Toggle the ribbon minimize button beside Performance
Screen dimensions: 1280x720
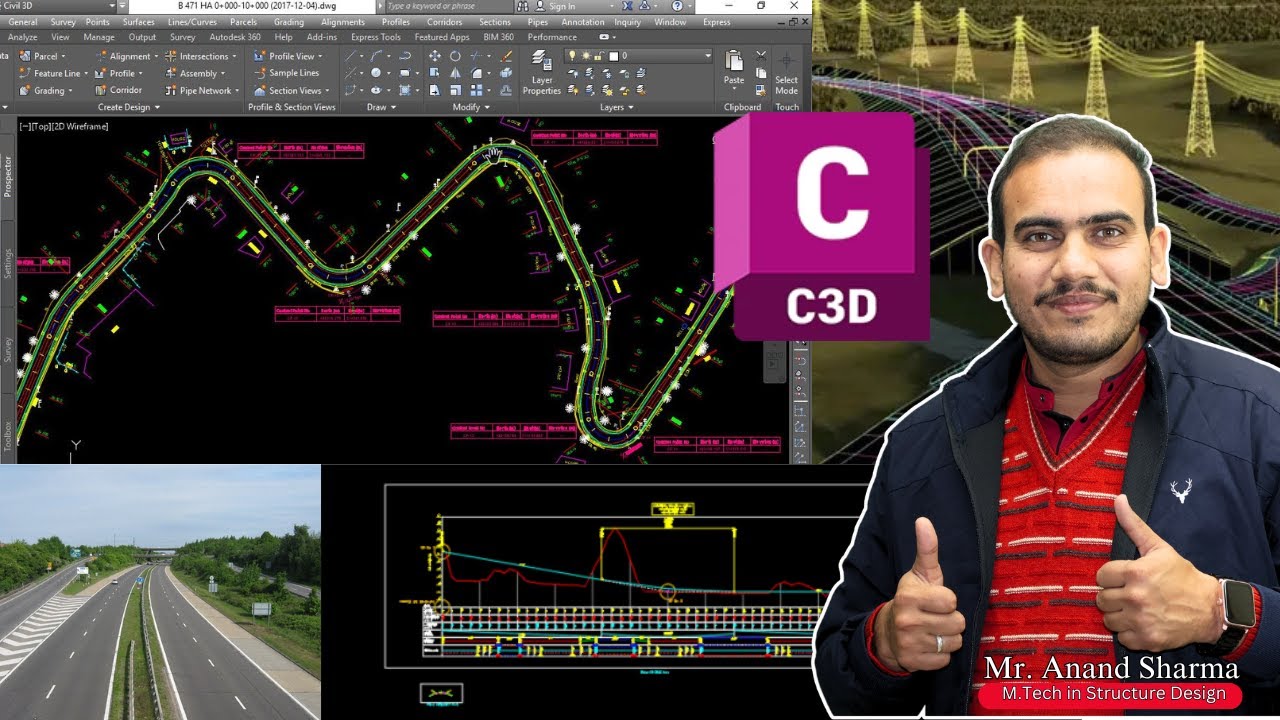pos(605,37)
